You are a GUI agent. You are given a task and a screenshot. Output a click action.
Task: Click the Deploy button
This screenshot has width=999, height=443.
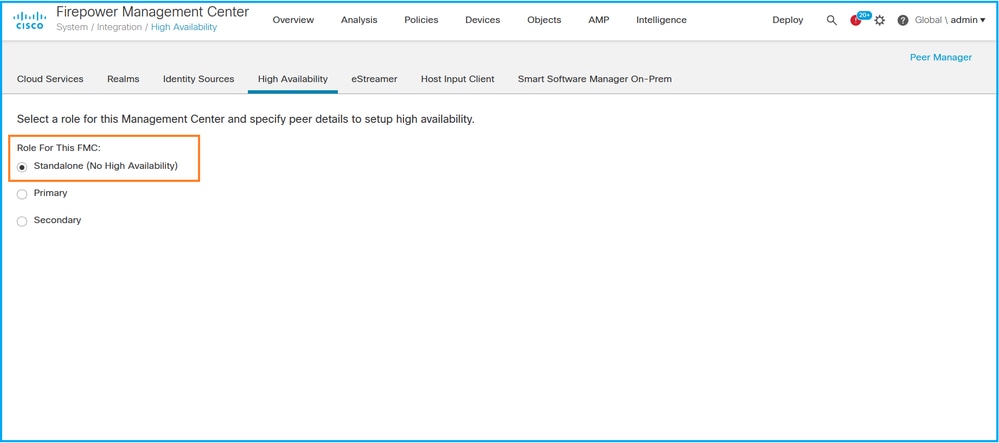click(787, 20)
